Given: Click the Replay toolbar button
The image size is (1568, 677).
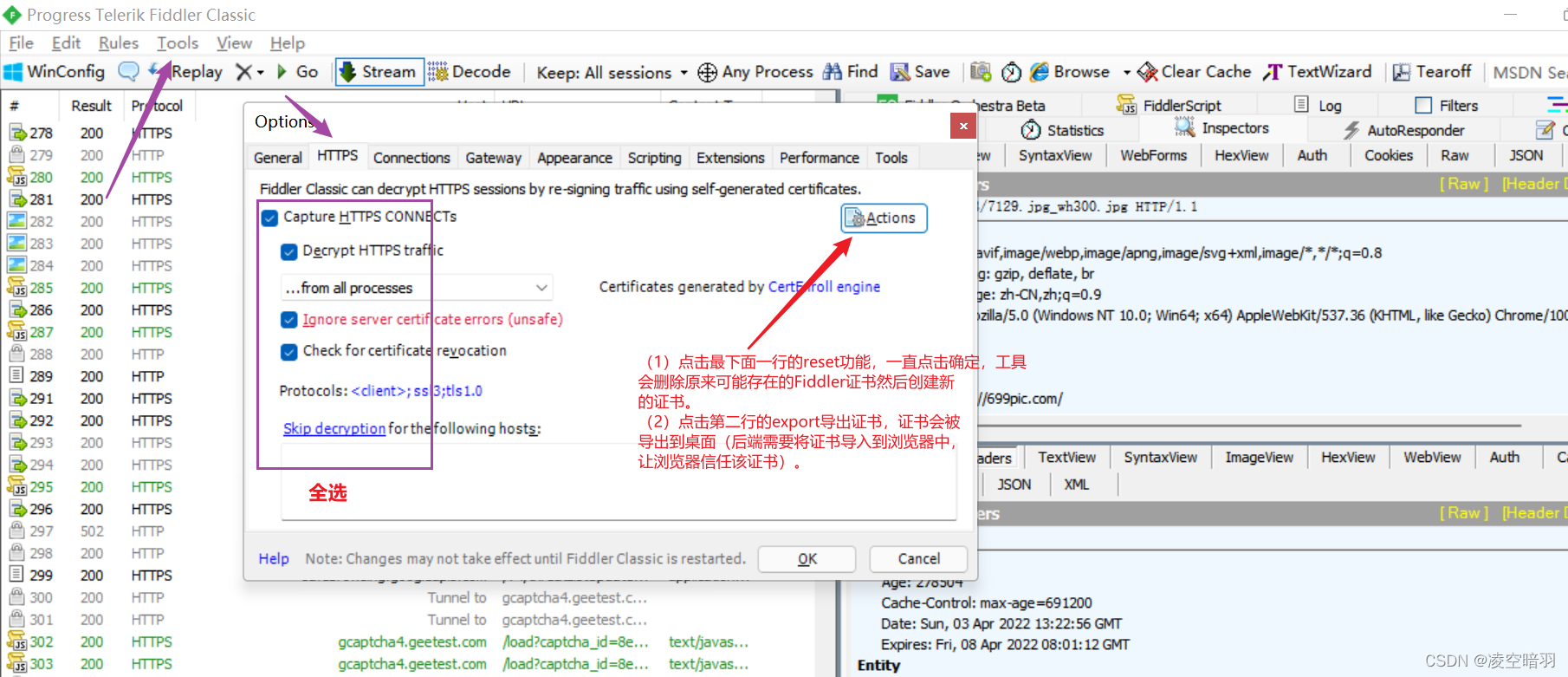Looking at the screenshot, I should (x=185, y=72).
